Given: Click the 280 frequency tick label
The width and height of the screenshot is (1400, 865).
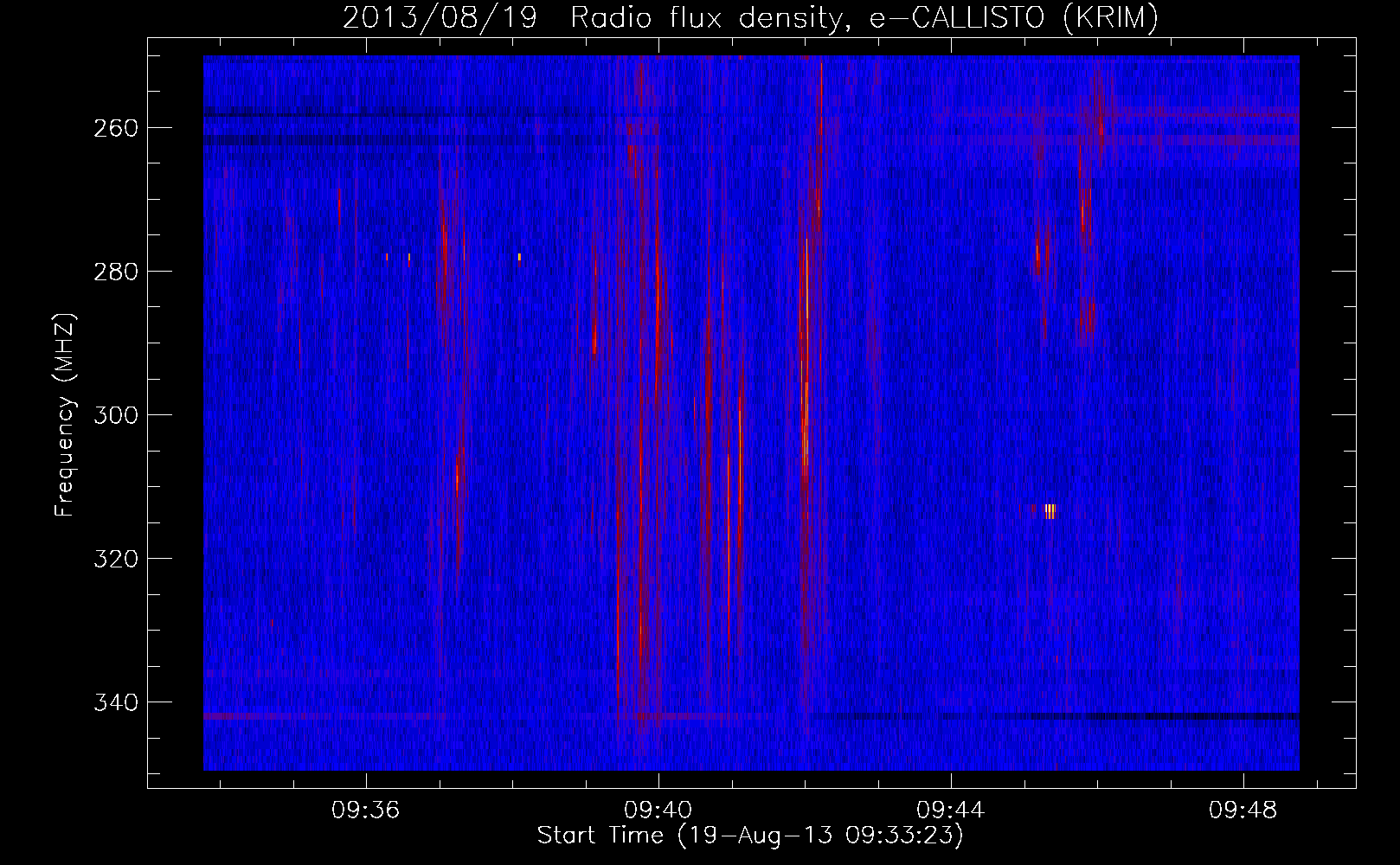Looking at the screenshot, I should pyautogui.click(x=116, y=272).
